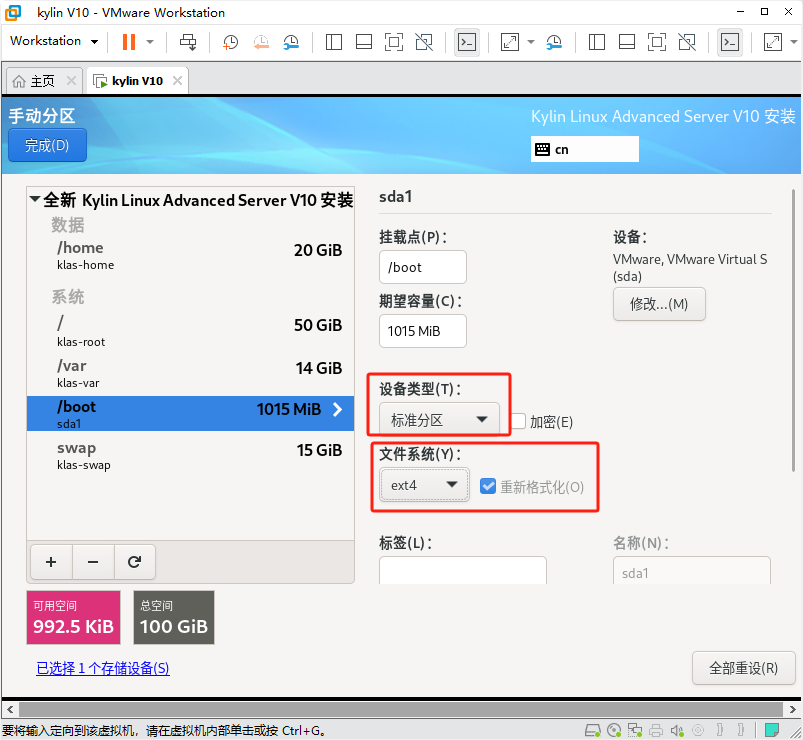Click the pink 可用空间 992.5 KiB box
The image size is (803, 740).
(x=73, y=617)
